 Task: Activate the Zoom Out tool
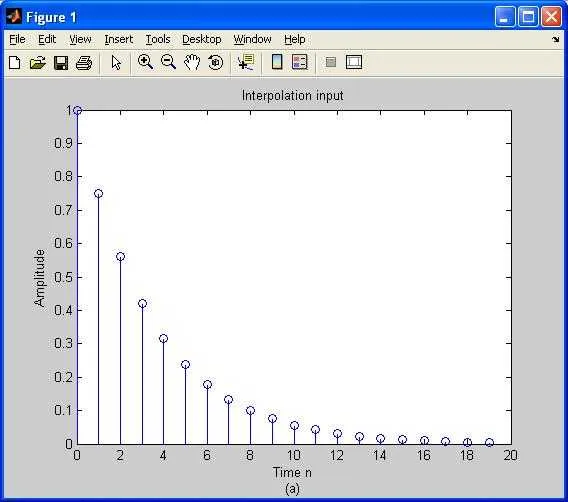[168, 62]
